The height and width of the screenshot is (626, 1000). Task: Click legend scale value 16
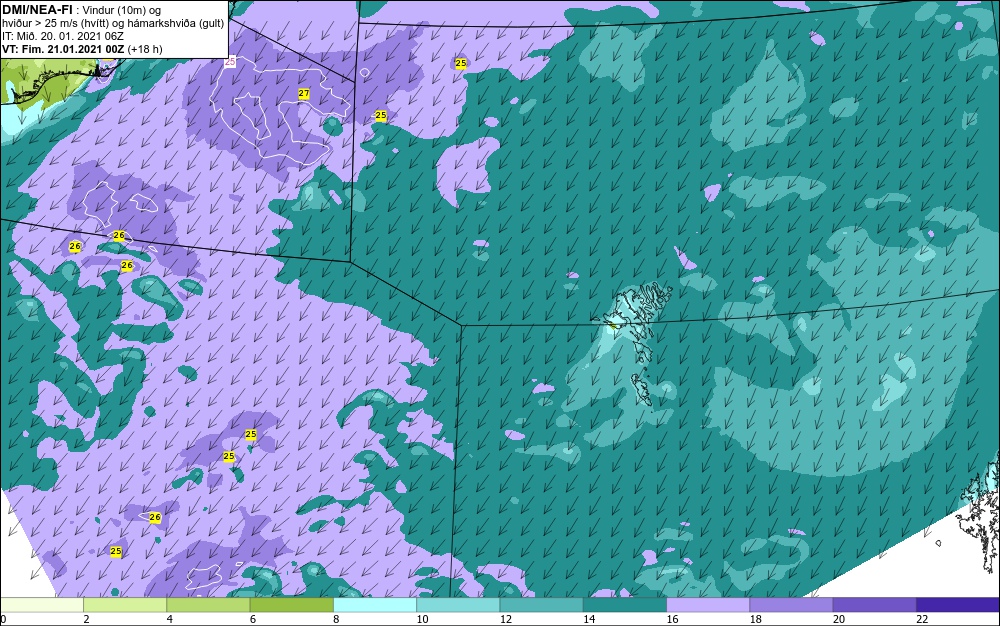click(672, 619)
